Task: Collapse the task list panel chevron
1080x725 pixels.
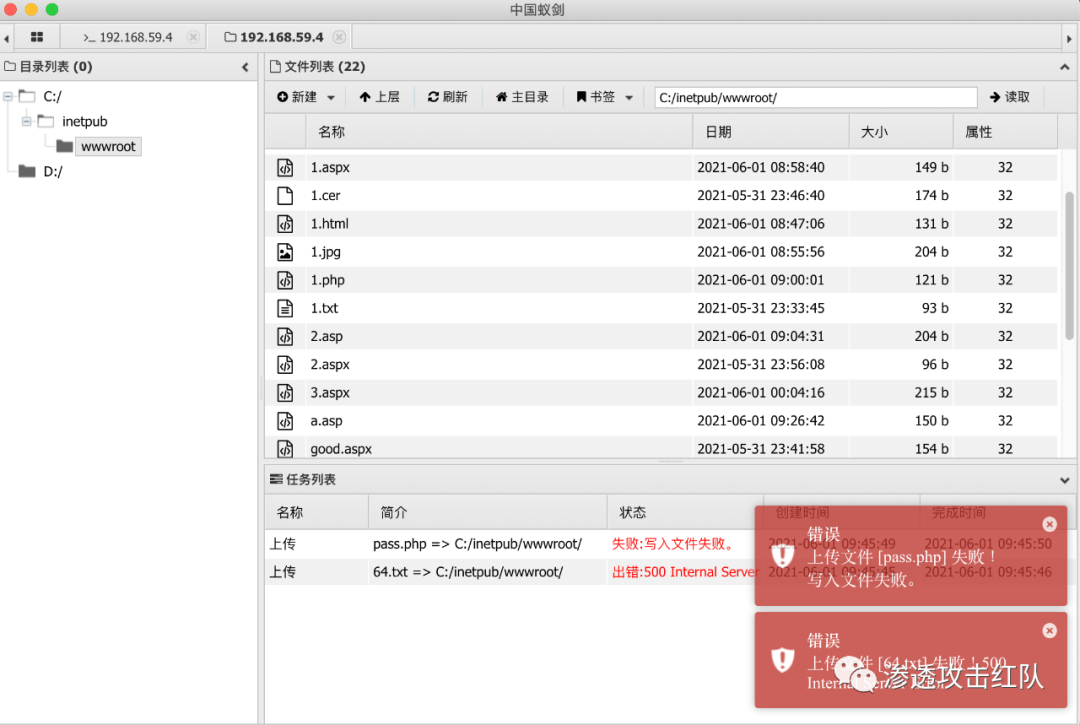Action: (1064, 480)
